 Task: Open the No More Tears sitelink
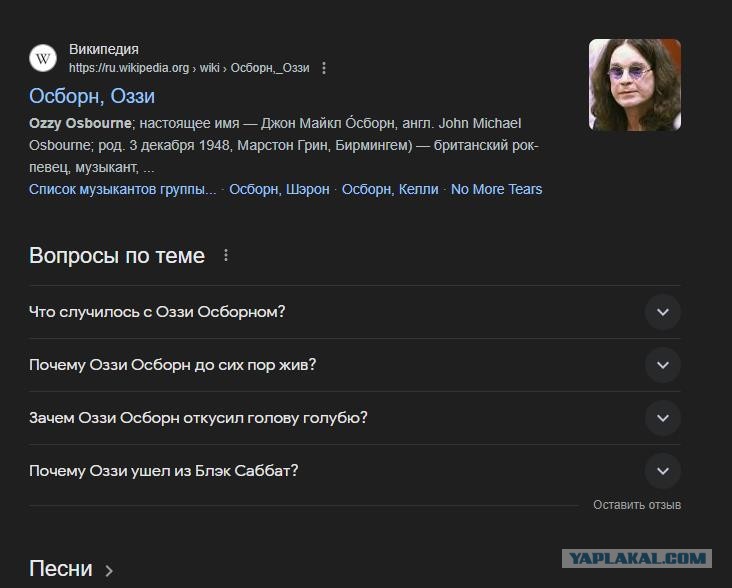coord(496,189)
